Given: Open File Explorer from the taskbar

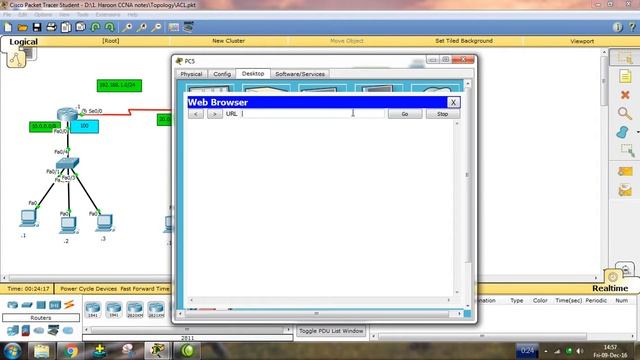Looking at the screenshot, I should click(x=41, y=351).
